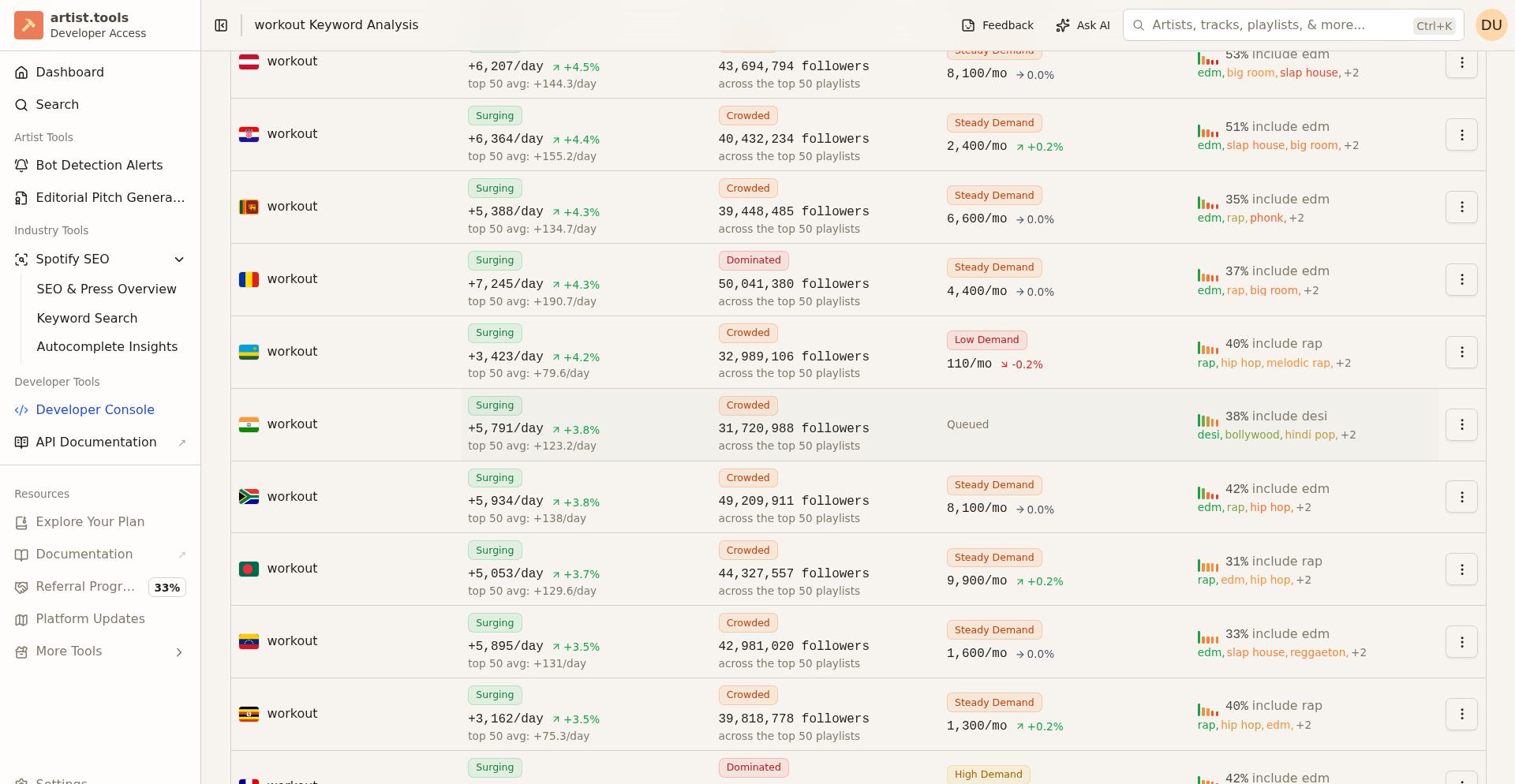Click the Queued status text
Image resolution: width=1515 pixels, height=784 pixels.
[967, 424]
